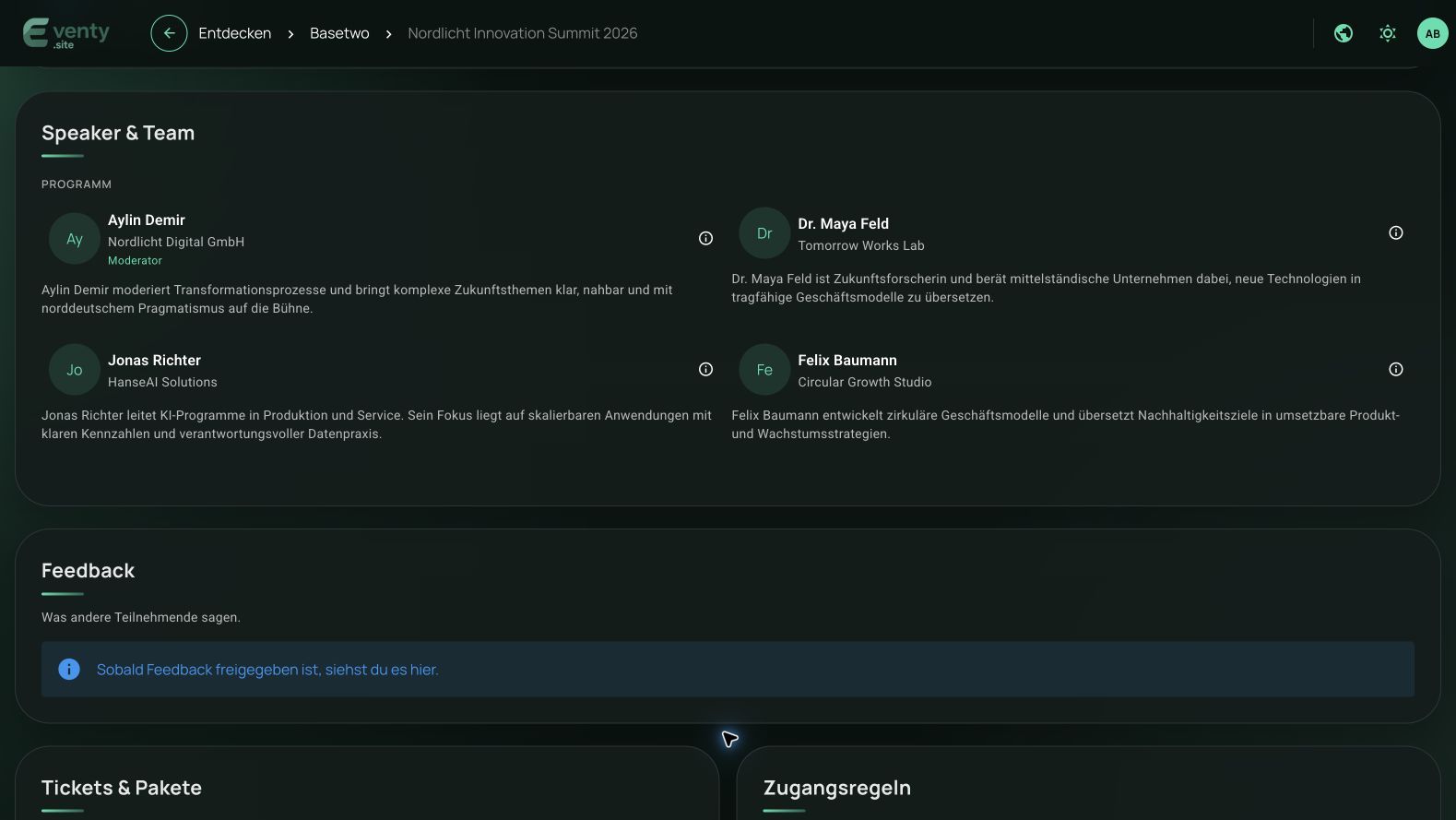
Task: Click the Ay avatar of Aylin Demir
Action: (x=75, y=239)
